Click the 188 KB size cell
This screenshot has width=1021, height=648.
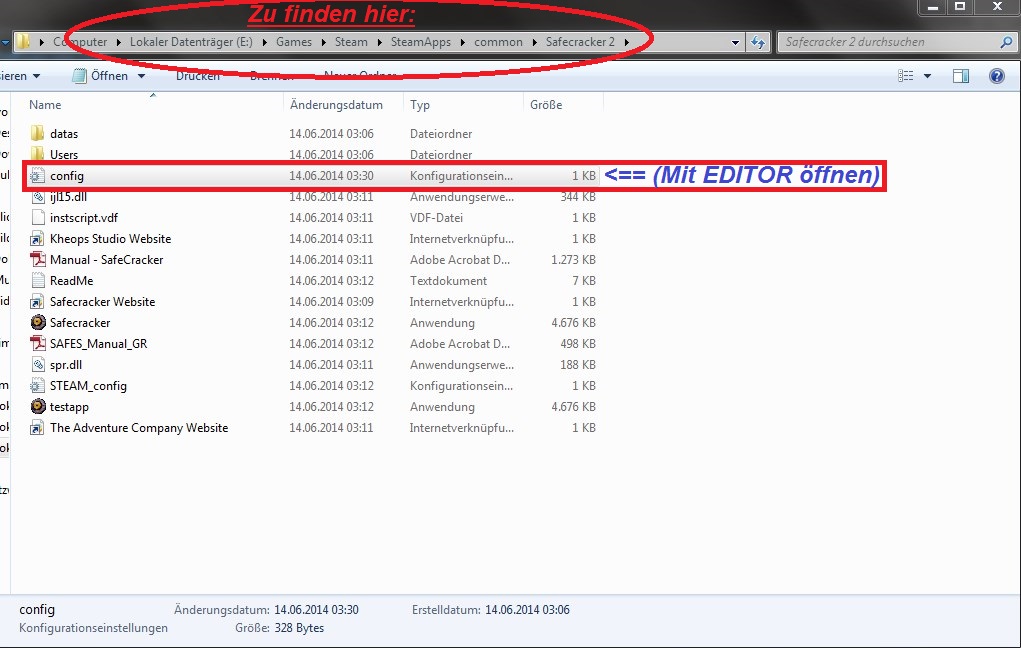[578, 365]
